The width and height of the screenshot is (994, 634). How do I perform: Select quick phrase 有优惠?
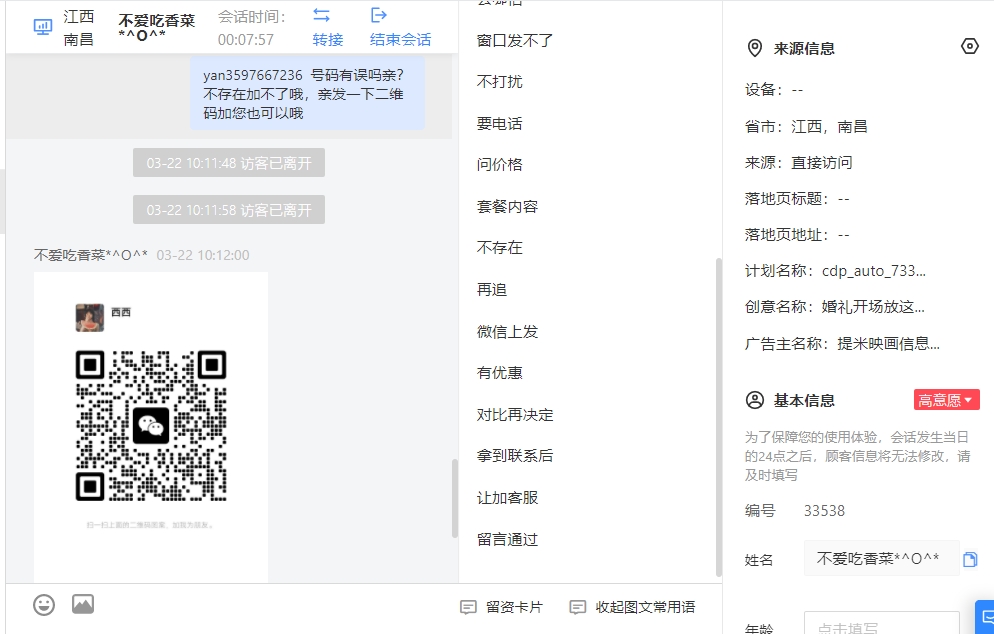500,373
